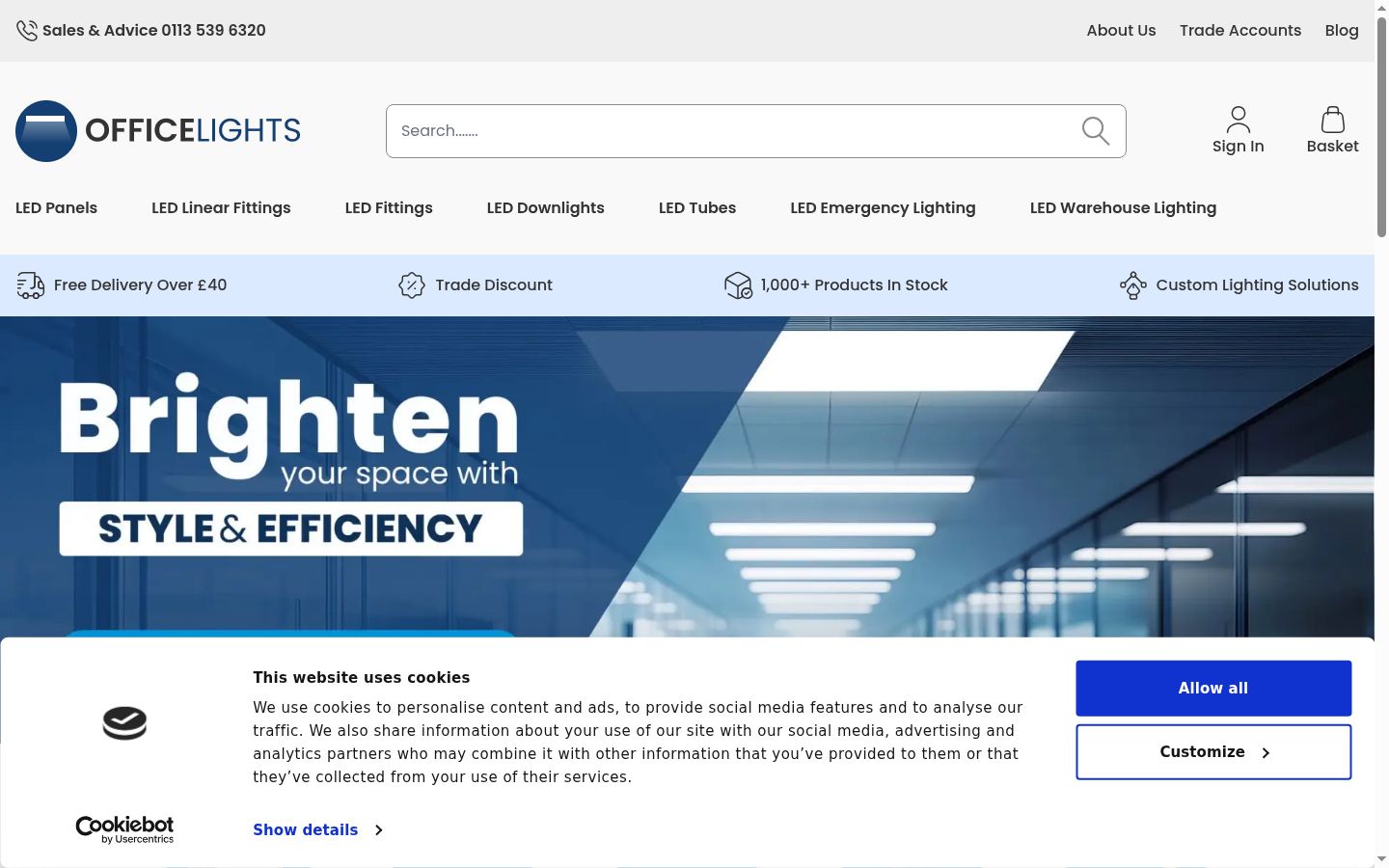Open the Basket bag icon
The image size is (1389, 868).
[x=1333, y=120]
